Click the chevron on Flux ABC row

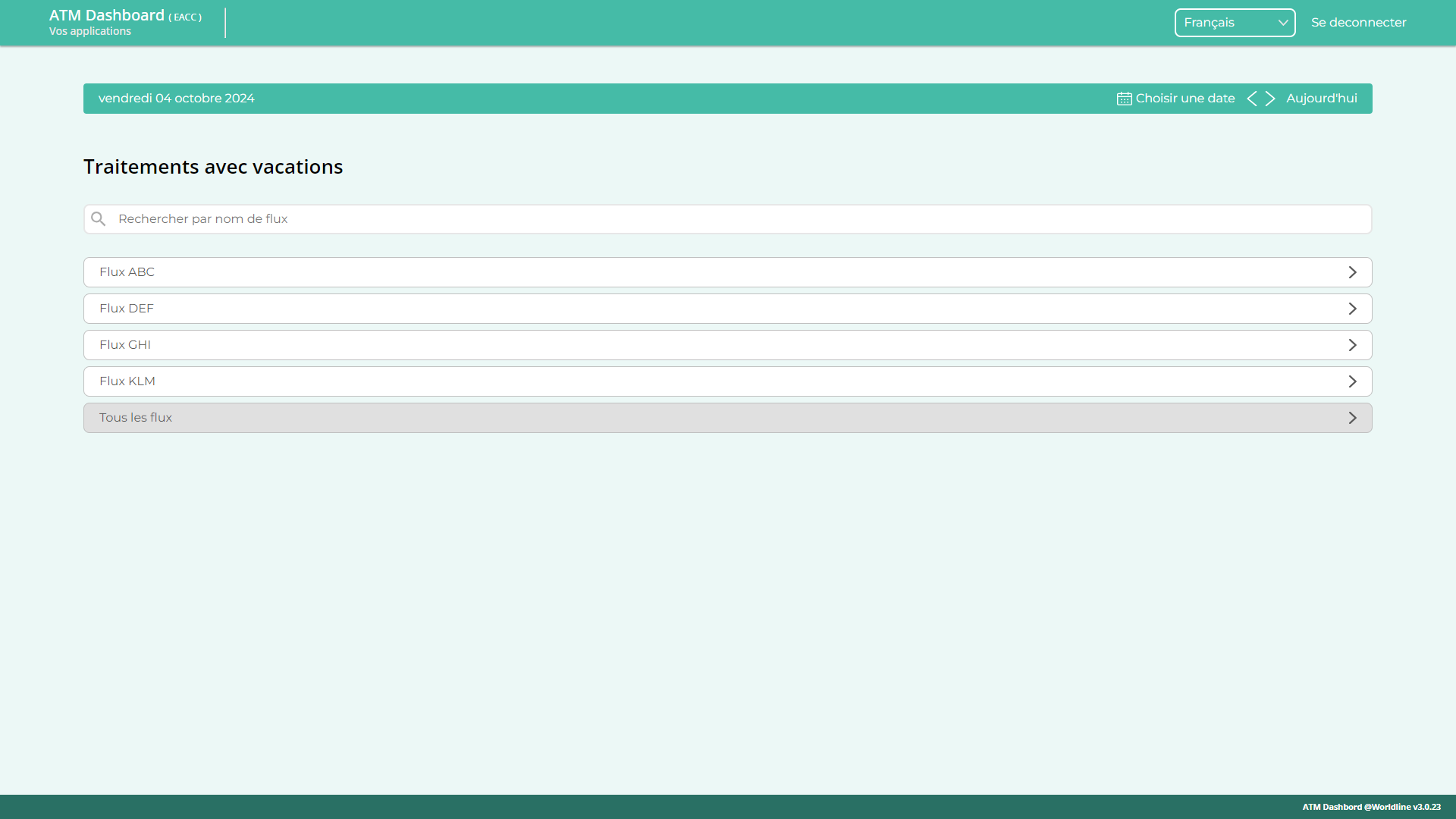coord(1352,272)
